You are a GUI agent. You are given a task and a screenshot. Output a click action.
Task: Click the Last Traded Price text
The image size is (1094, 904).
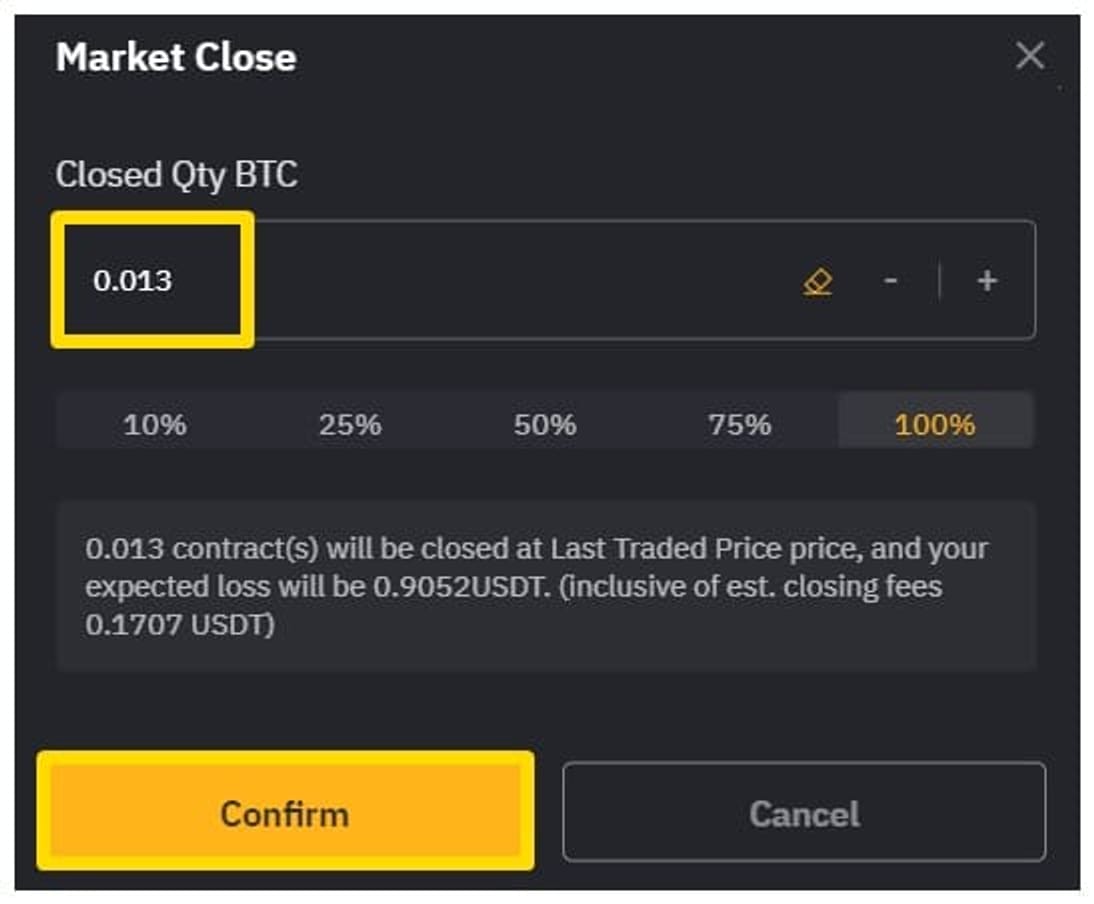pos(666,549)
